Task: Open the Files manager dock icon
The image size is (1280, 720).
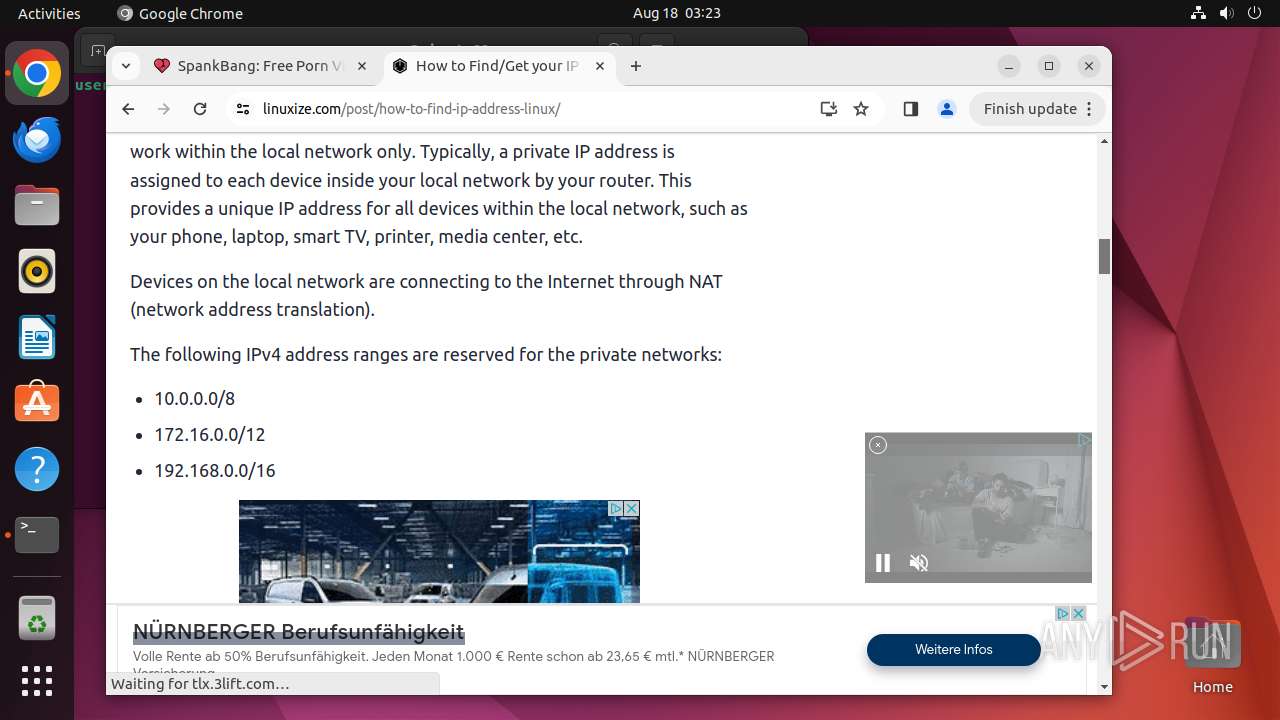Action: (37, 206)
